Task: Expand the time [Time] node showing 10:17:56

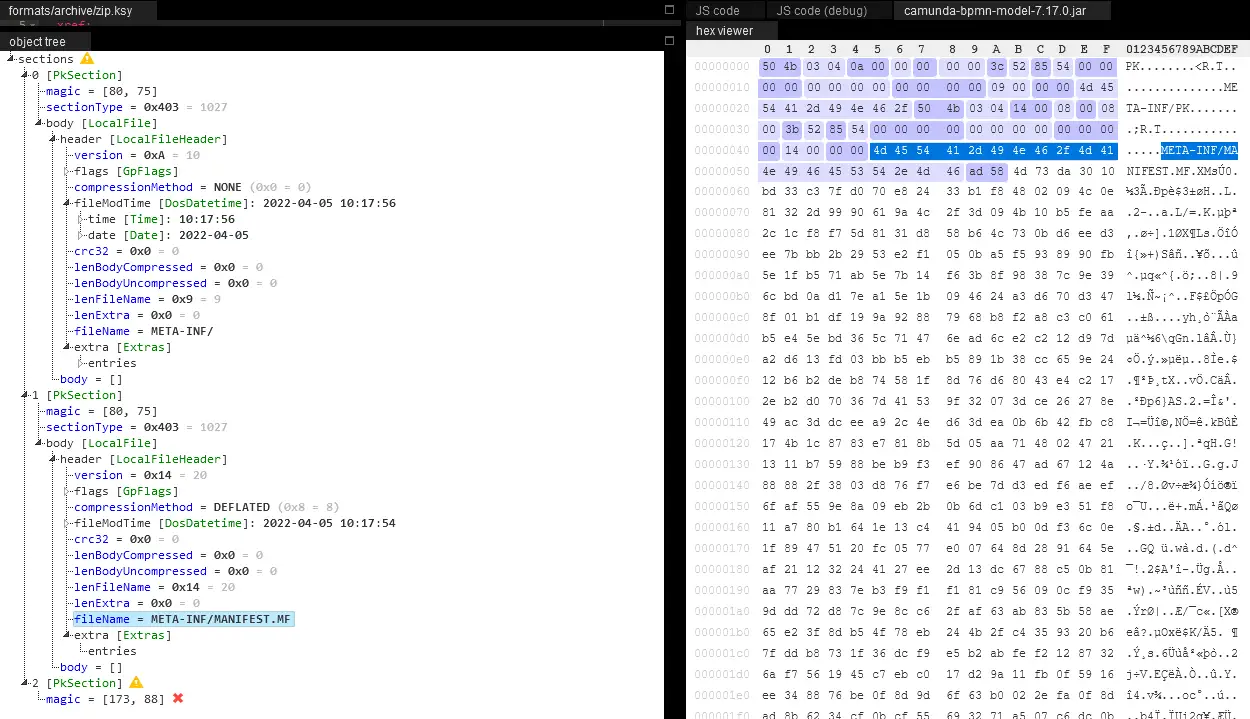Action: [81, 220]
